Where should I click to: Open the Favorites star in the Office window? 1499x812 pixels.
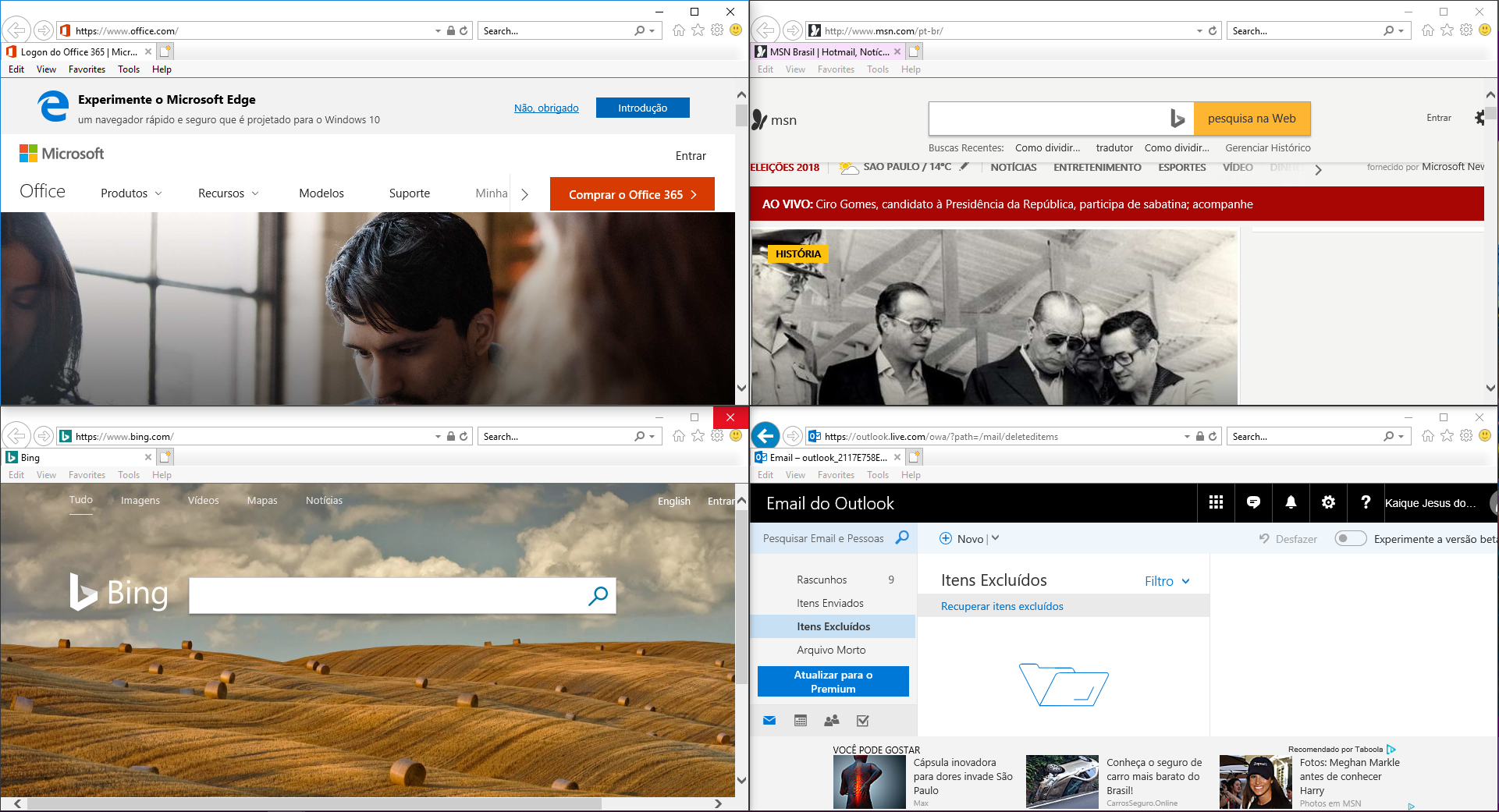coord(698,30)
